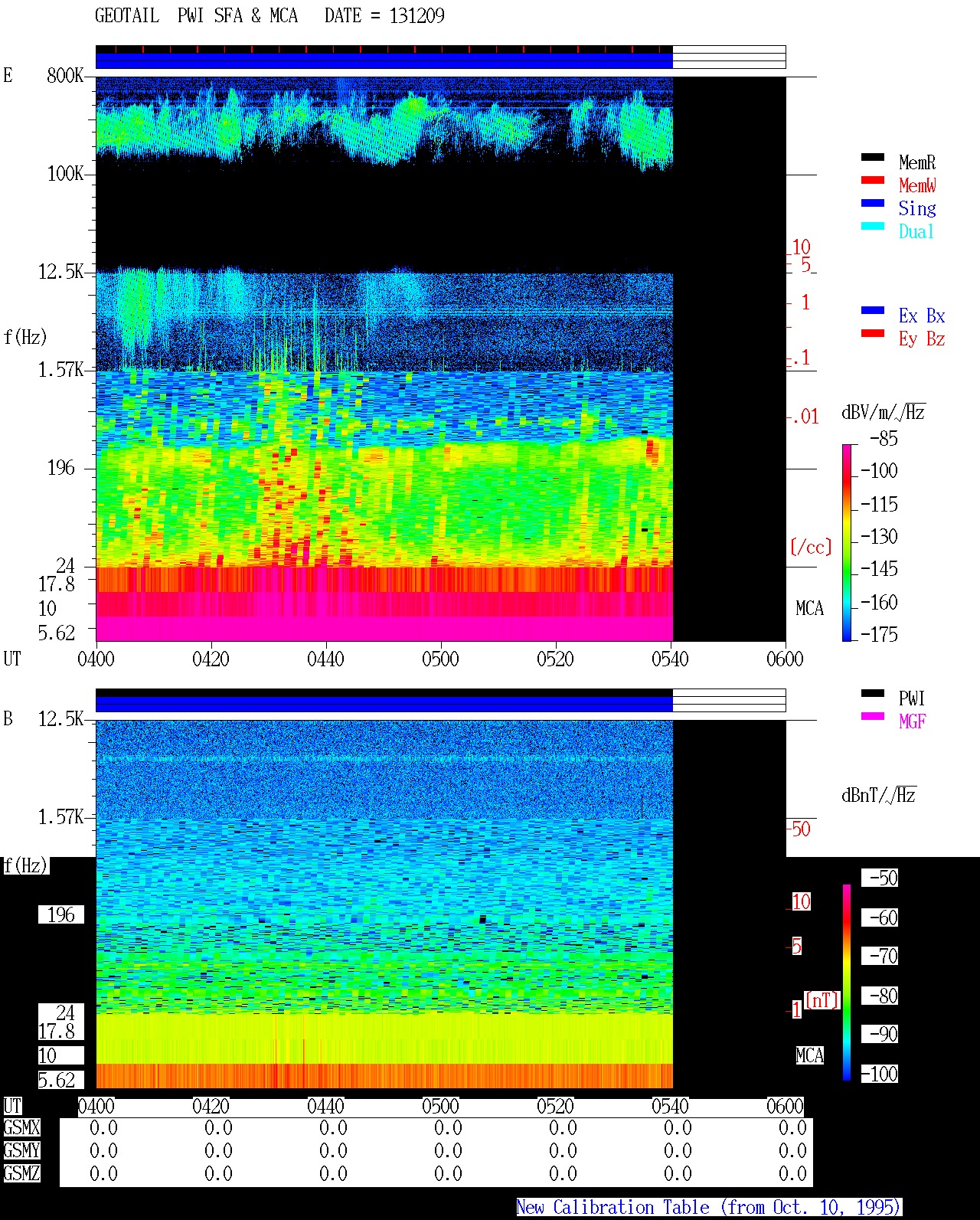The width and height of the screenshot is (980, 1220).
Task: Click the GEOTAIL PWI SFA & MCA title
Action: tap(196, 15)
